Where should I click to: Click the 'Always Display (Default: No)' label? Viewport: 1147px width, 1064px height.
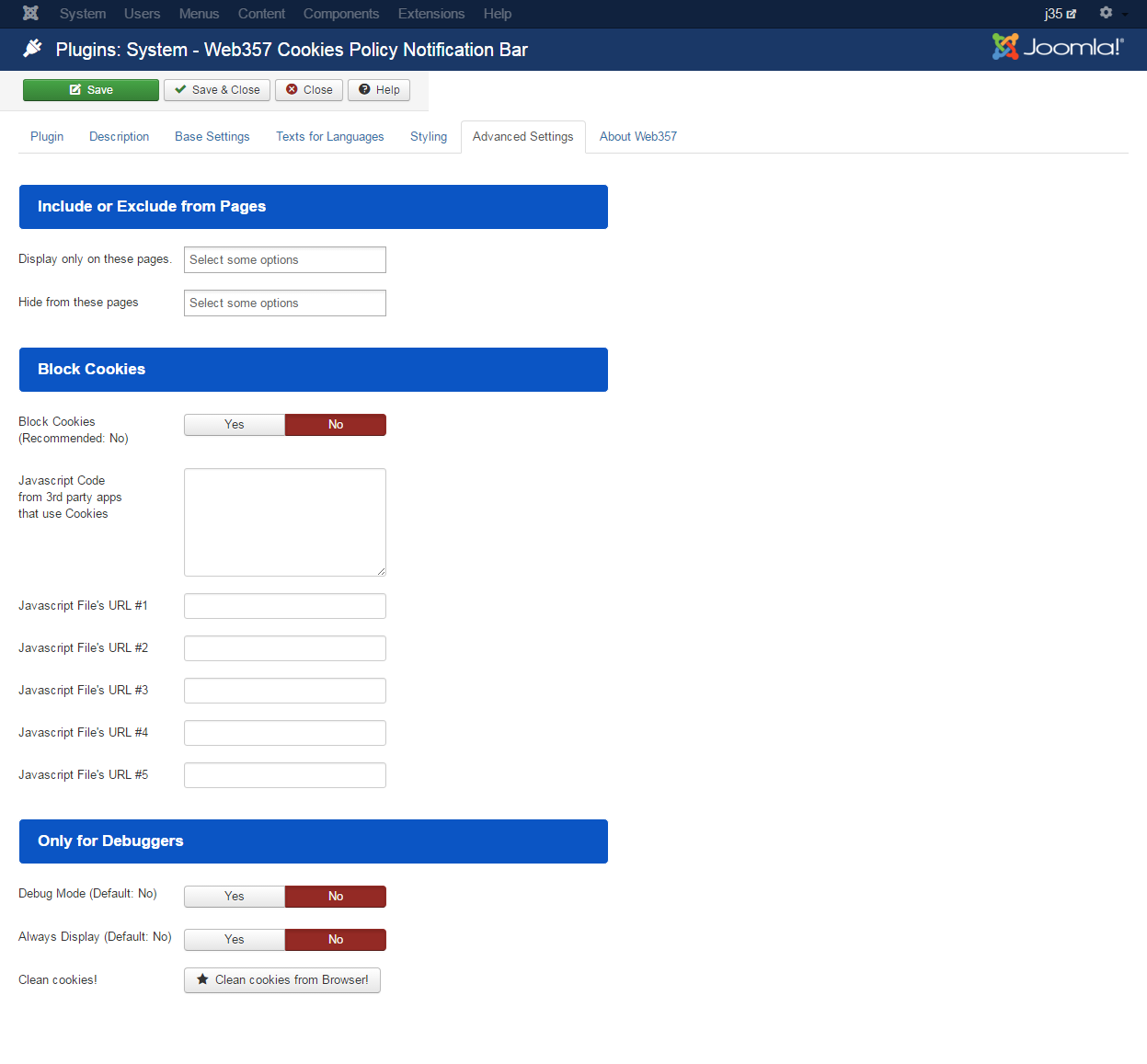[95, 937]
